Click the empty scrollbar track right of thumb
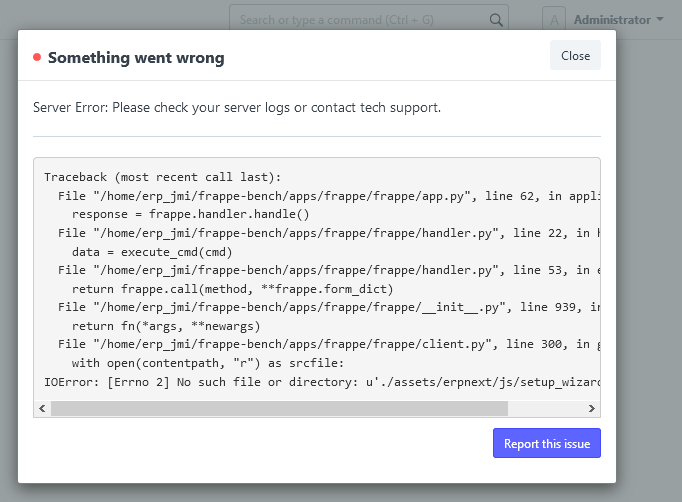Viewport: 682px width, 502px height. coord(545,408)
